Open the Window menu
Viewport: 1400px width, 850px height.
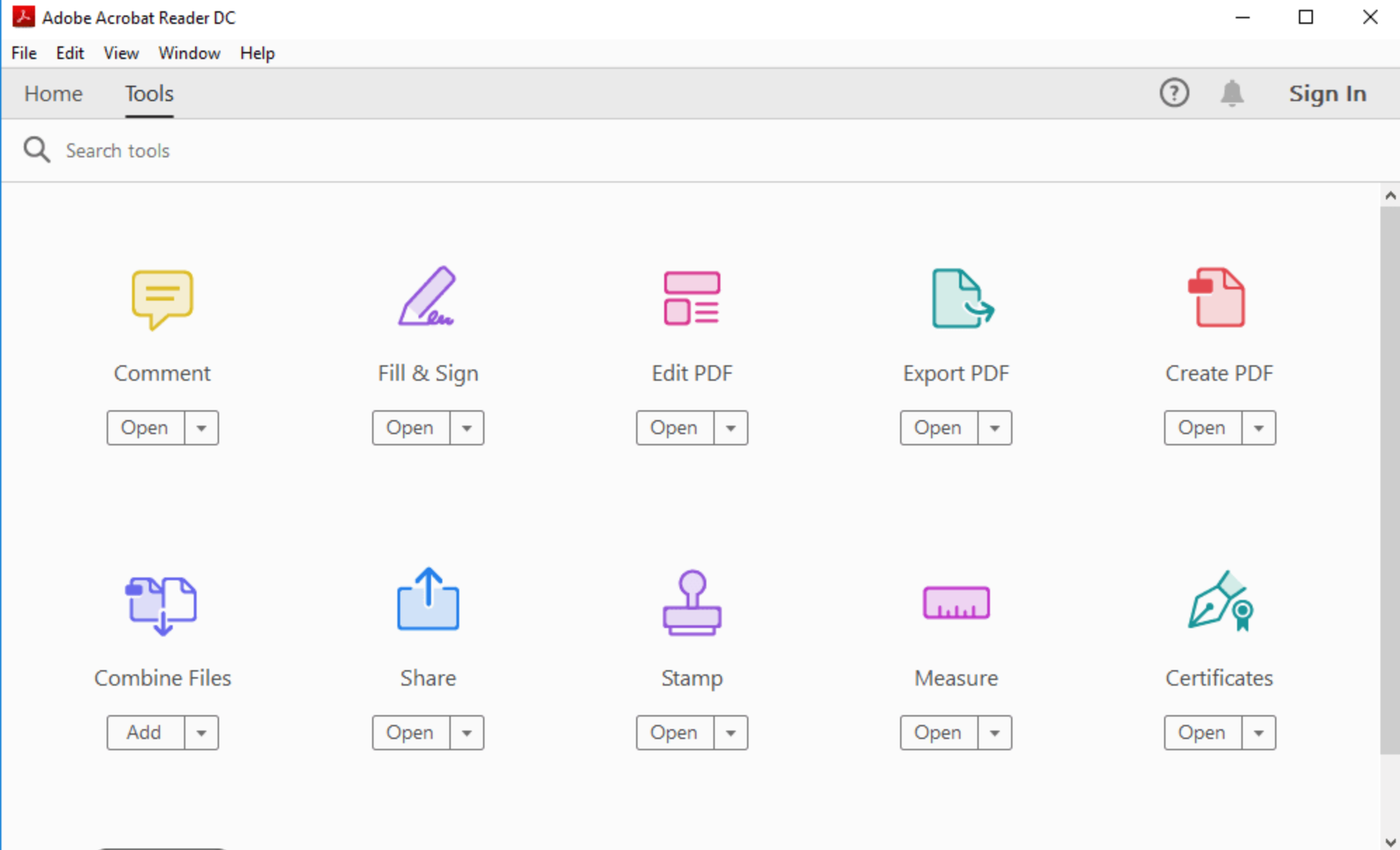pos(189,53)
